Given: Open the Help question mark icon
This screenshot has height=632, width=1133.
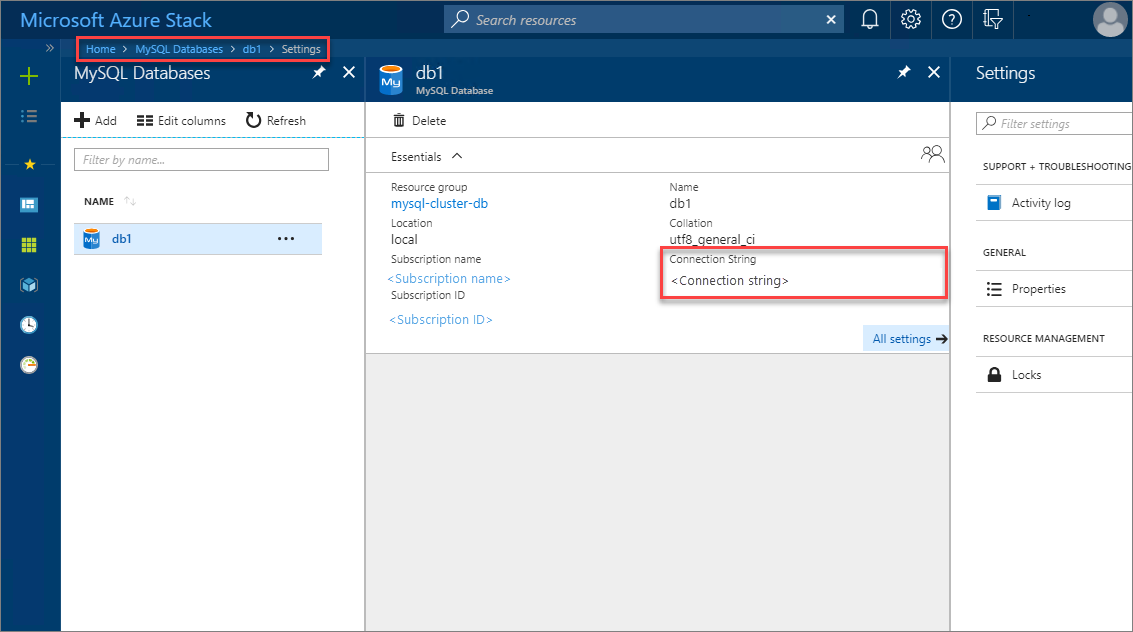Looking at the screenshot, I should (x=951, y=19).
